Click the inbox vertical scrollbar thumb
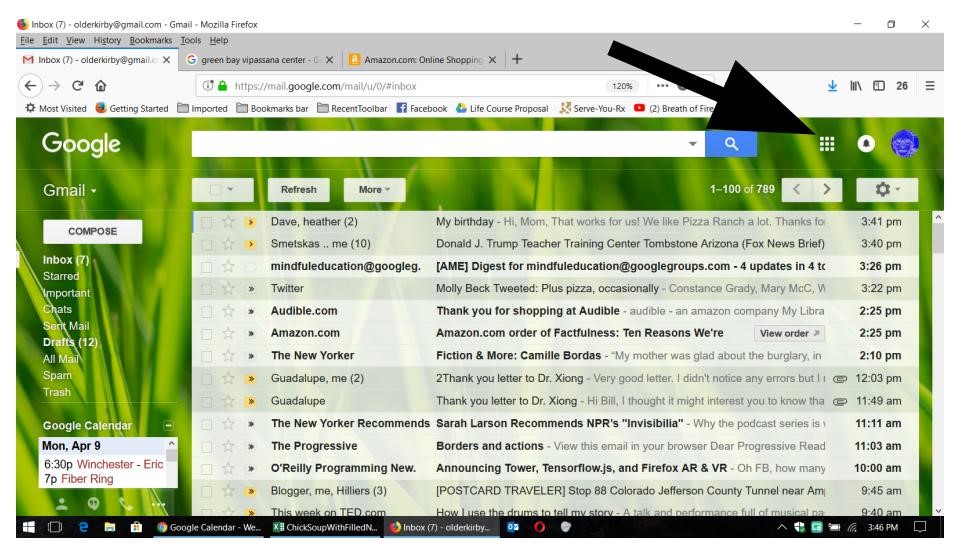Viewport: 961px width, 560px height. [938, 238]
